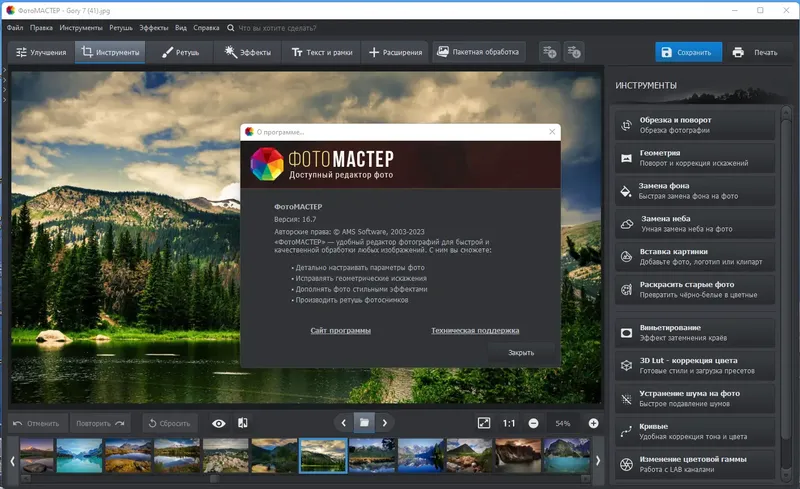The image size is (800, 489).
Task: Go to the previous photo arrow
Action: pyautogui.click(x=343, y=423)
